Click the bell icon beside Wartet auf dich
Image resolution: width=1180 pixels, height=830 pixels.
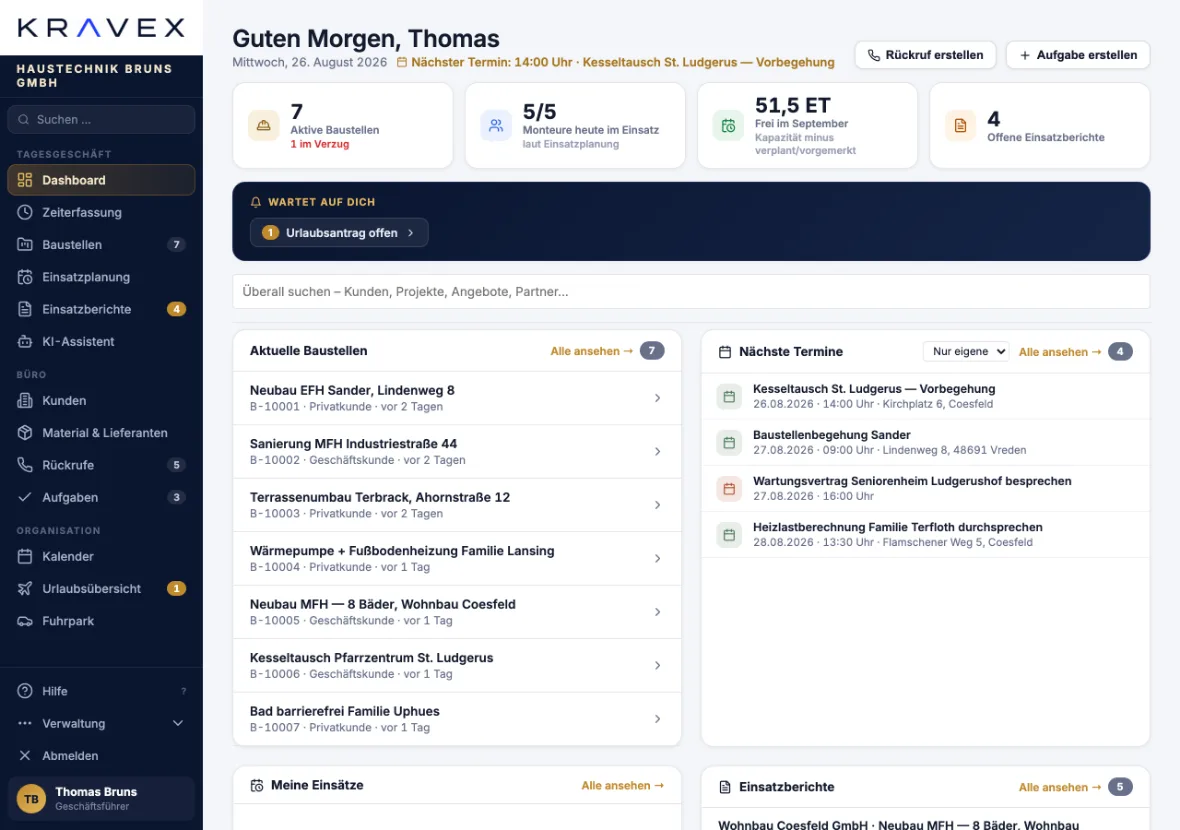(x=256, y=202)
